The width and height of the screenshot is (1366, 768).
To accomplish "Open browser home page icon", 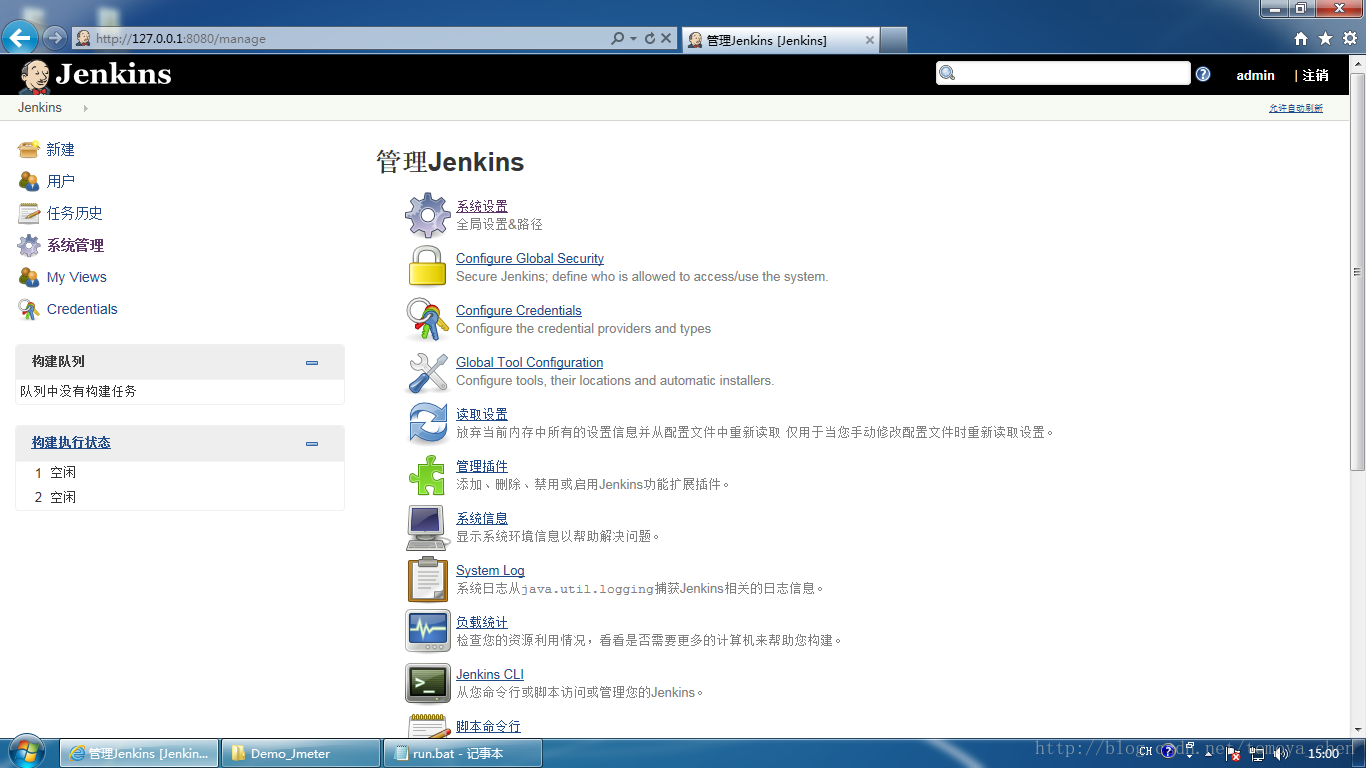I will point(1301,38).
